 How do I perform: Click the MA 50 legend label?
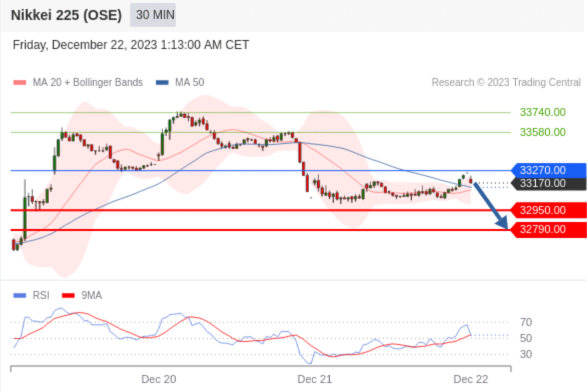pyautogui.click(x=189, y=82)
